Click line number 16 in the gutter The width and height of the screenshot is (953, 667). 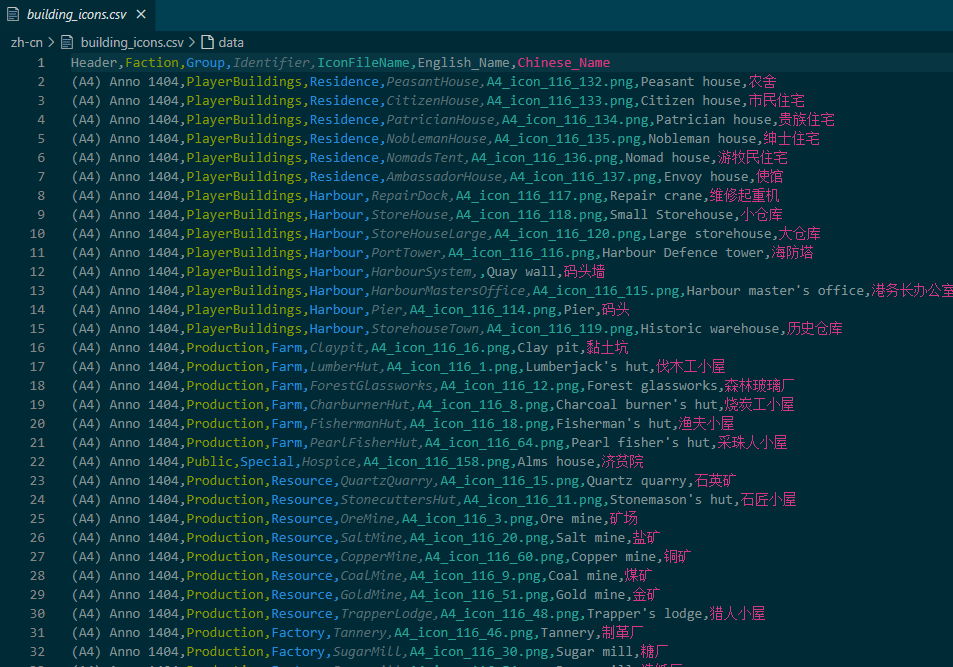click(x=37, y=348)
